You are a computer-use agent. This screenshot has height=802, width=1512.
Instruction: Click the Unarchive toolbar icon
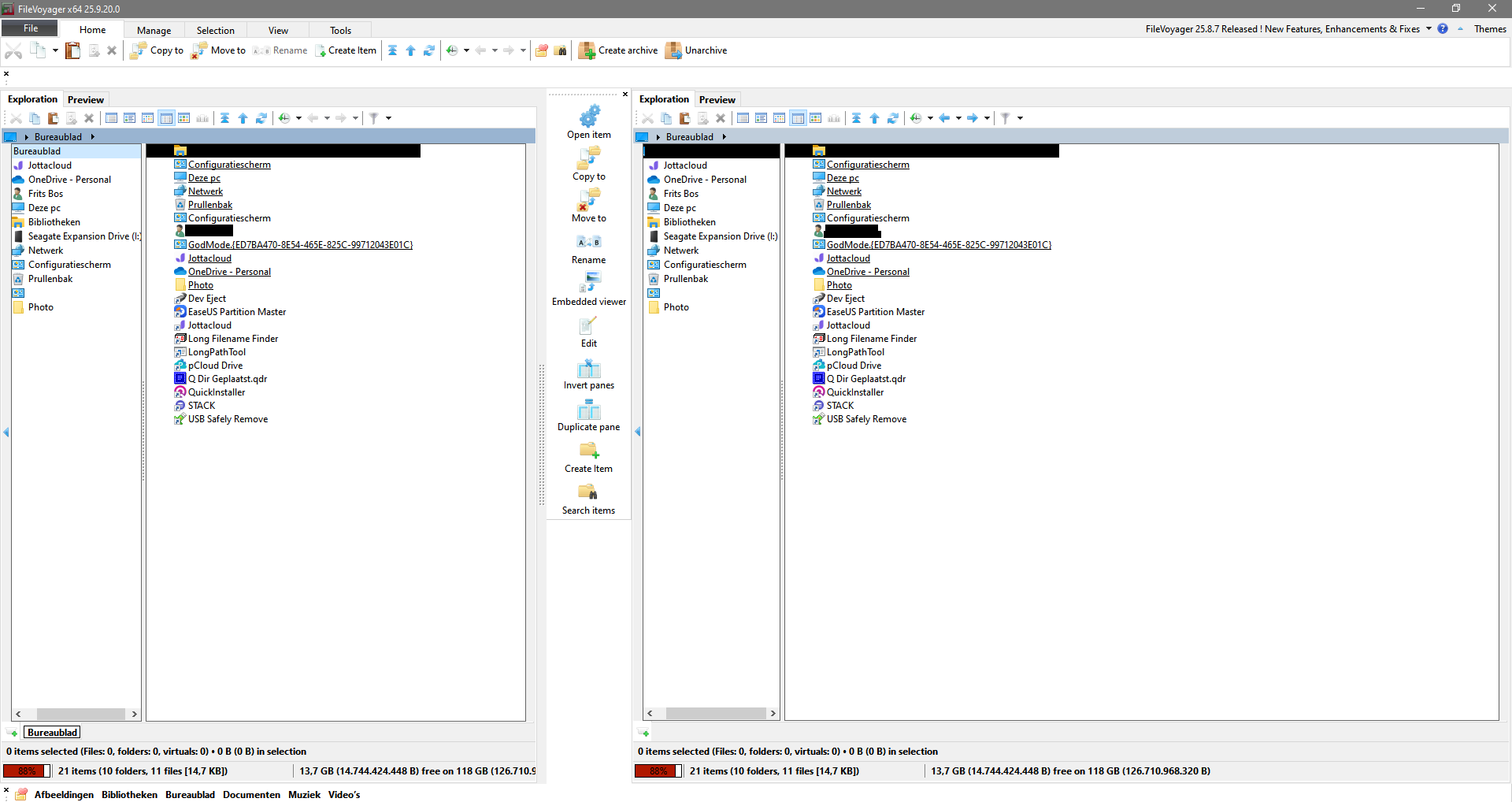[673, 50]
